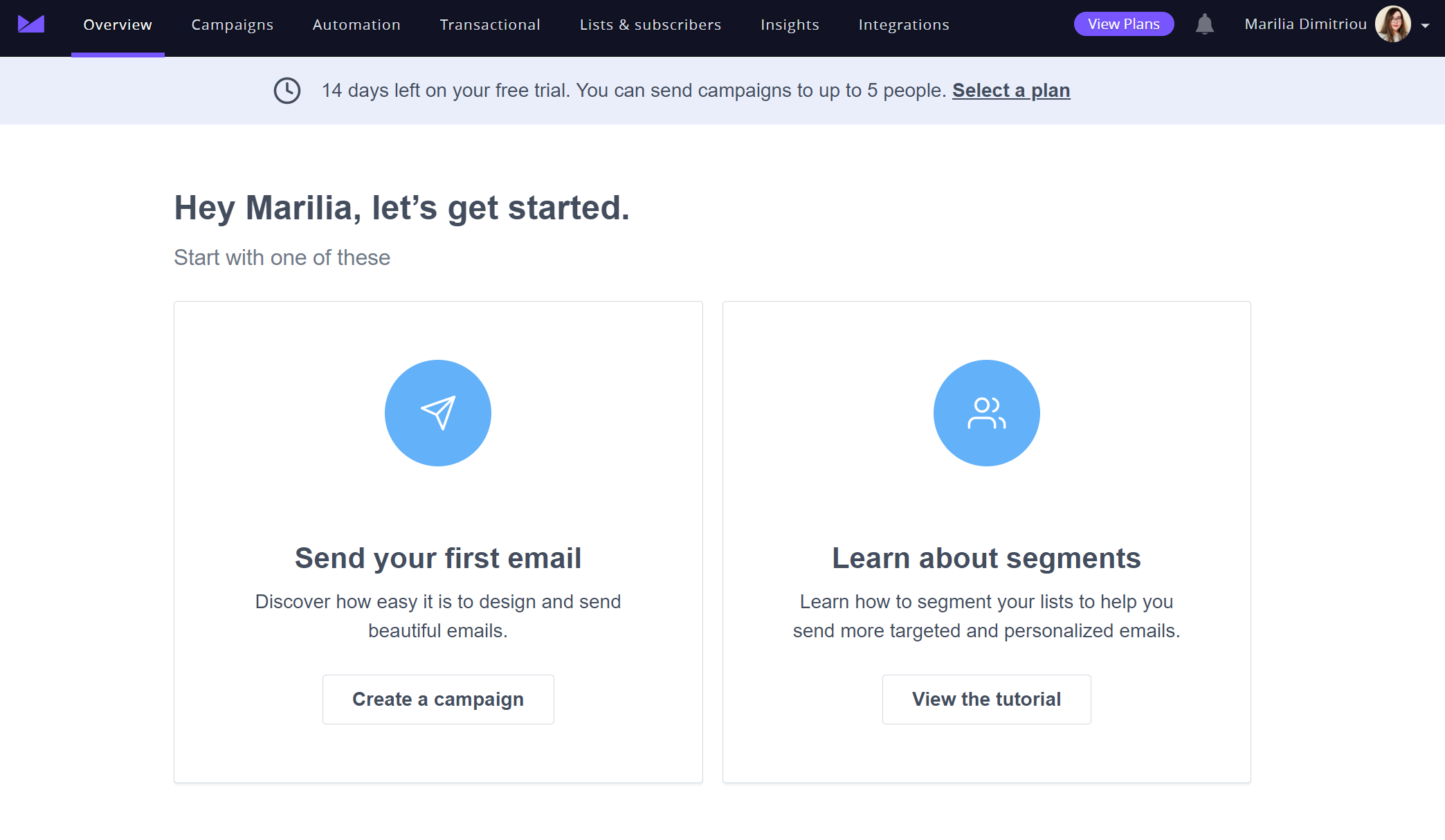The height and width of the screenshot is (840, 1445).
Task: Click the View the tutorial button
Action: coord(987,699)
